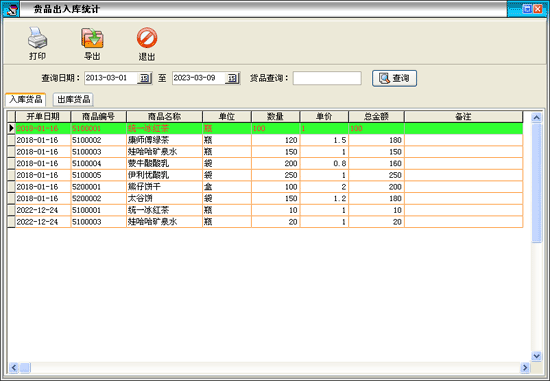550x381 pixels.
Task: Click the app icon in title bar
Action: coord(11,9)
